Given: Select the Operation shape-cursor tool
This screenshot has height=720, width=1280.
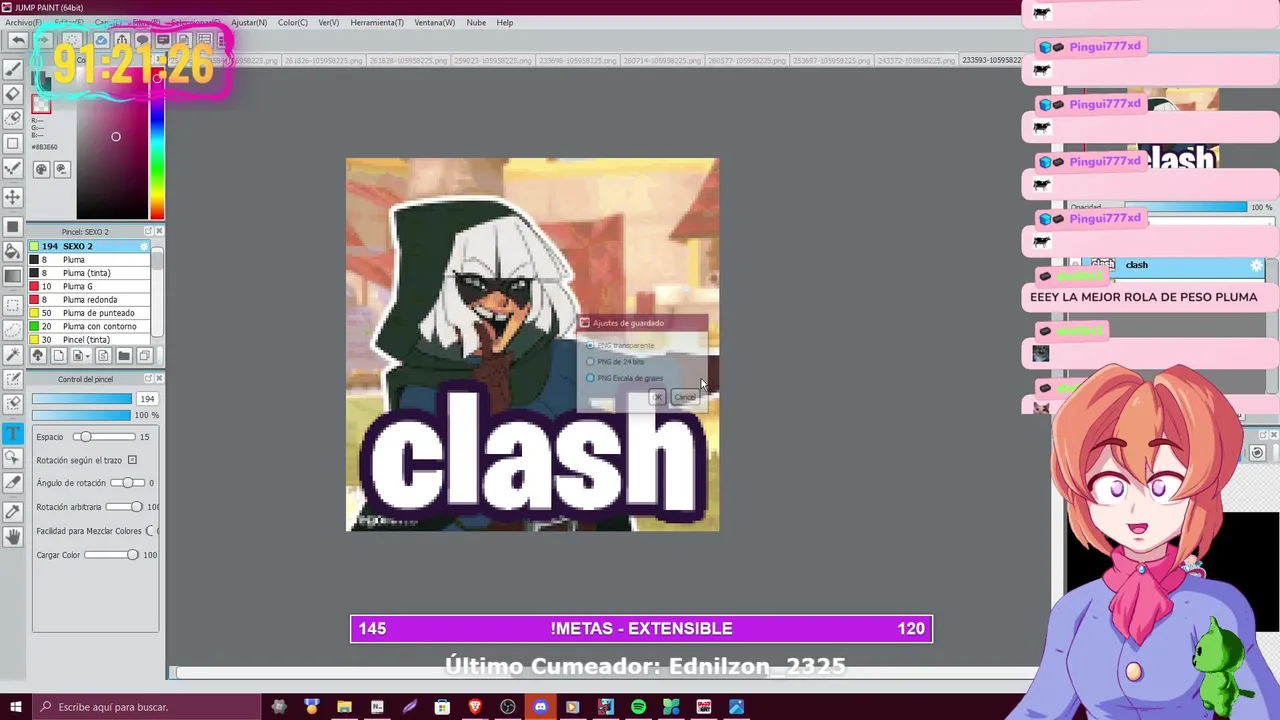Looking at the screenshot, I should (x=13, y=458).
